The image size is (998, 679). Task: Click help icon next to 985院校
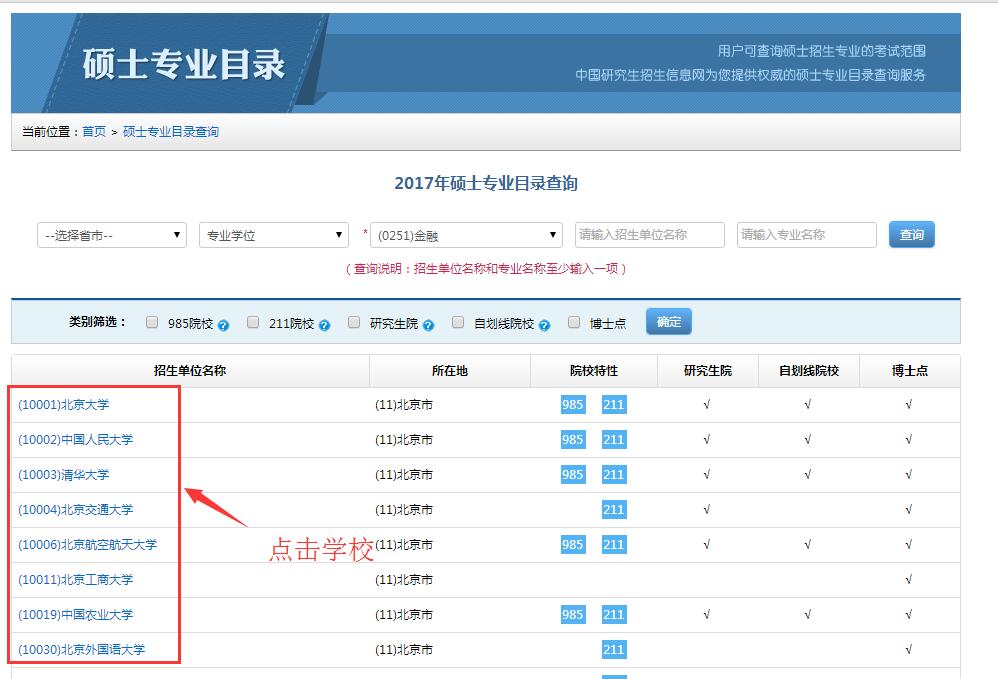click(224, 325)
